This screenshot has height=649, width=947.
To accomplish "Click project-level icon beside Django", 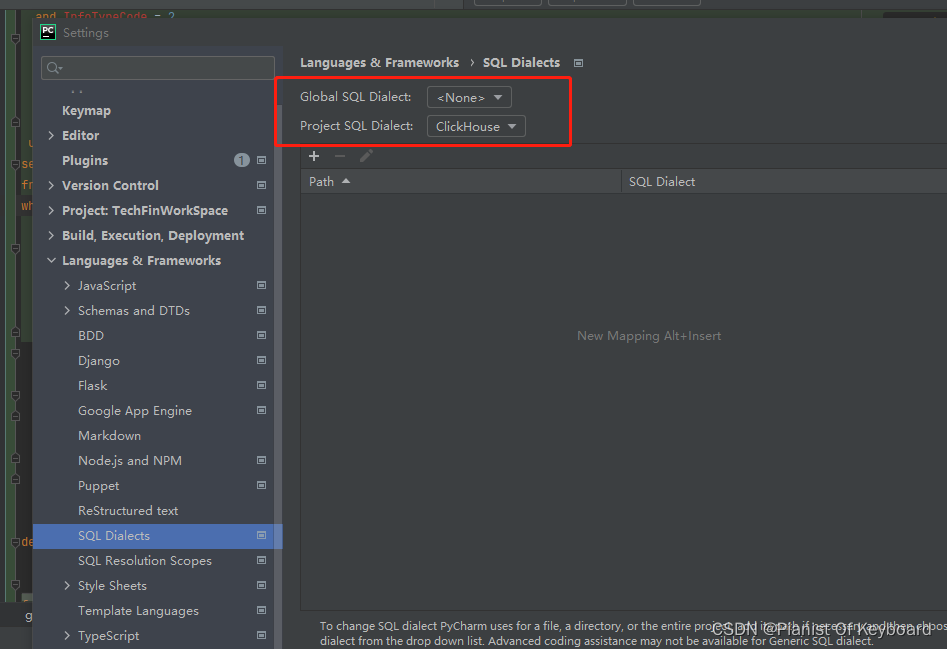I will tap(262, 360).
